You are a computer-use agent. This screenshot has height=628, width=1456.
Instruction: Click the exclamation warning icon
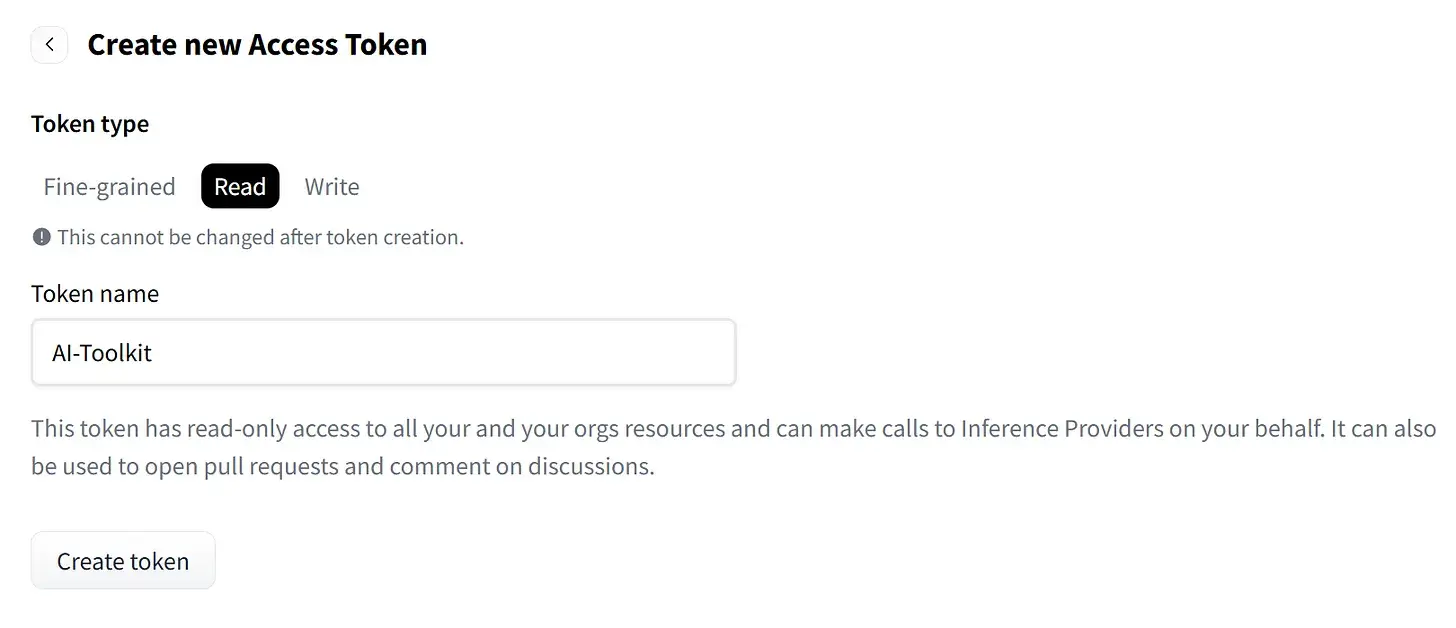(41, 237)
